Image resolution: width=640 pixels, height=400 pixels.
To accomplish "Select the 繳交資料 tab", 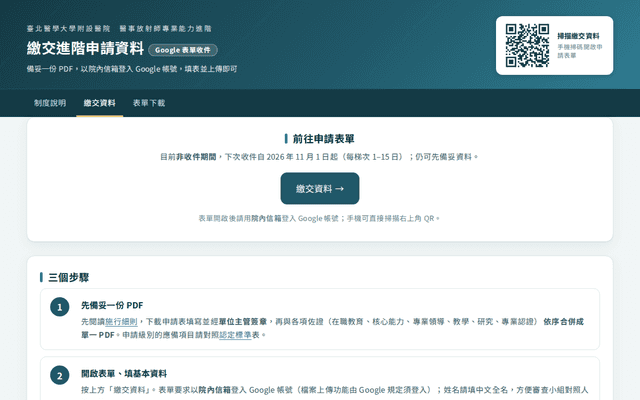I will (x=100, y=103).
